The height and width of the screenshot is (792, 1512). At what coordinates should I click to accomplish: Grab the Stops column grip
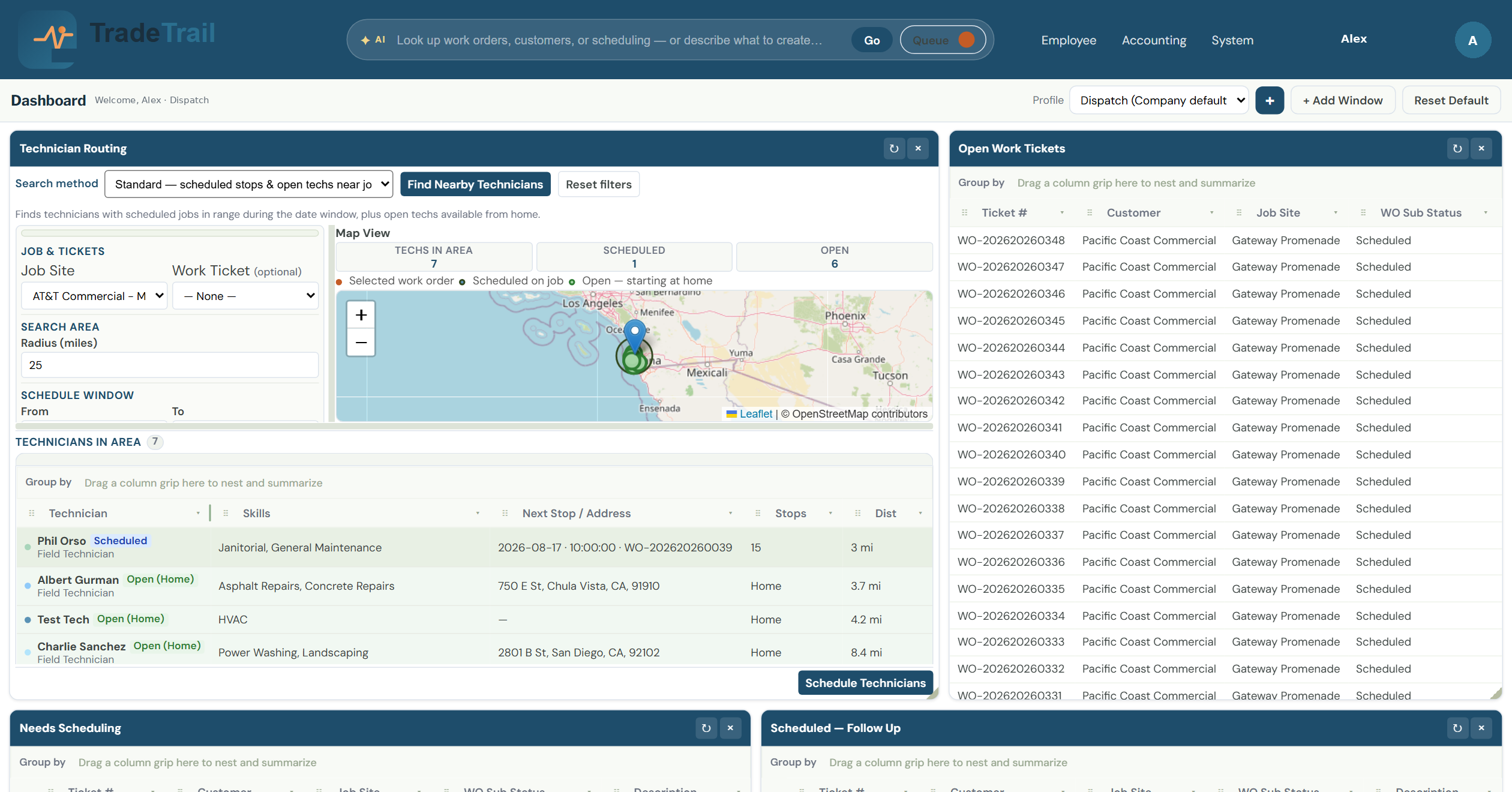(x=758, y=514)
